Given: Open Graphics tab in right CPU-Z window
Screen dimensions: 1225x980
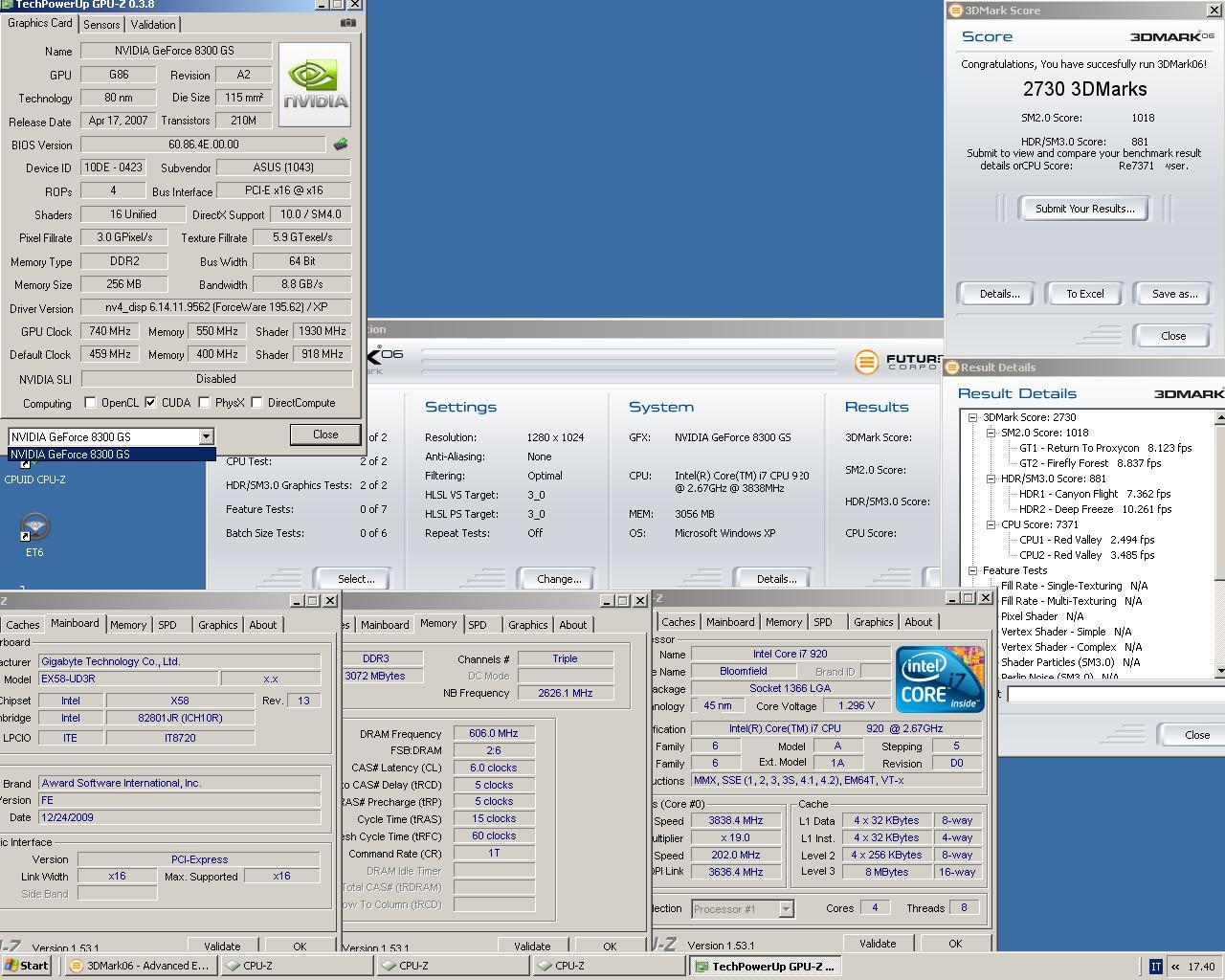Looking at the screenshot, I should 873,622.
